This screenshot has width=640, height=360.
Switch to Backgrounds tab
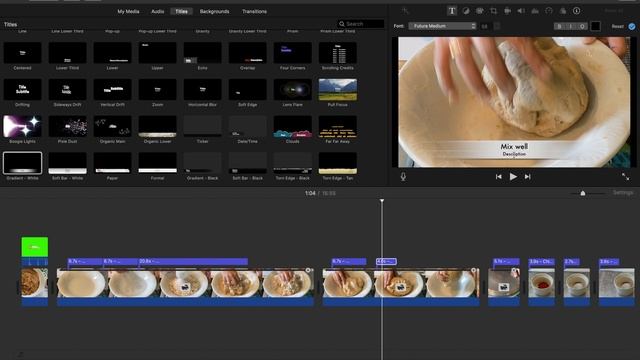click(214, 11)
